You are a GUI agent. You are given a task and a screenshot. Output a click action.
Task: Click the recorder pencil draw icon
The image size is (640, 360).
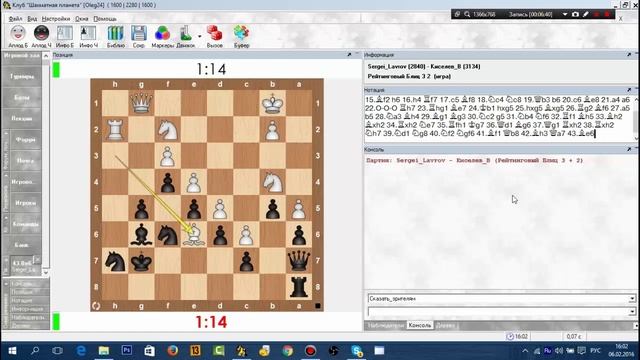pyautogui.click(x=586, y=14)
